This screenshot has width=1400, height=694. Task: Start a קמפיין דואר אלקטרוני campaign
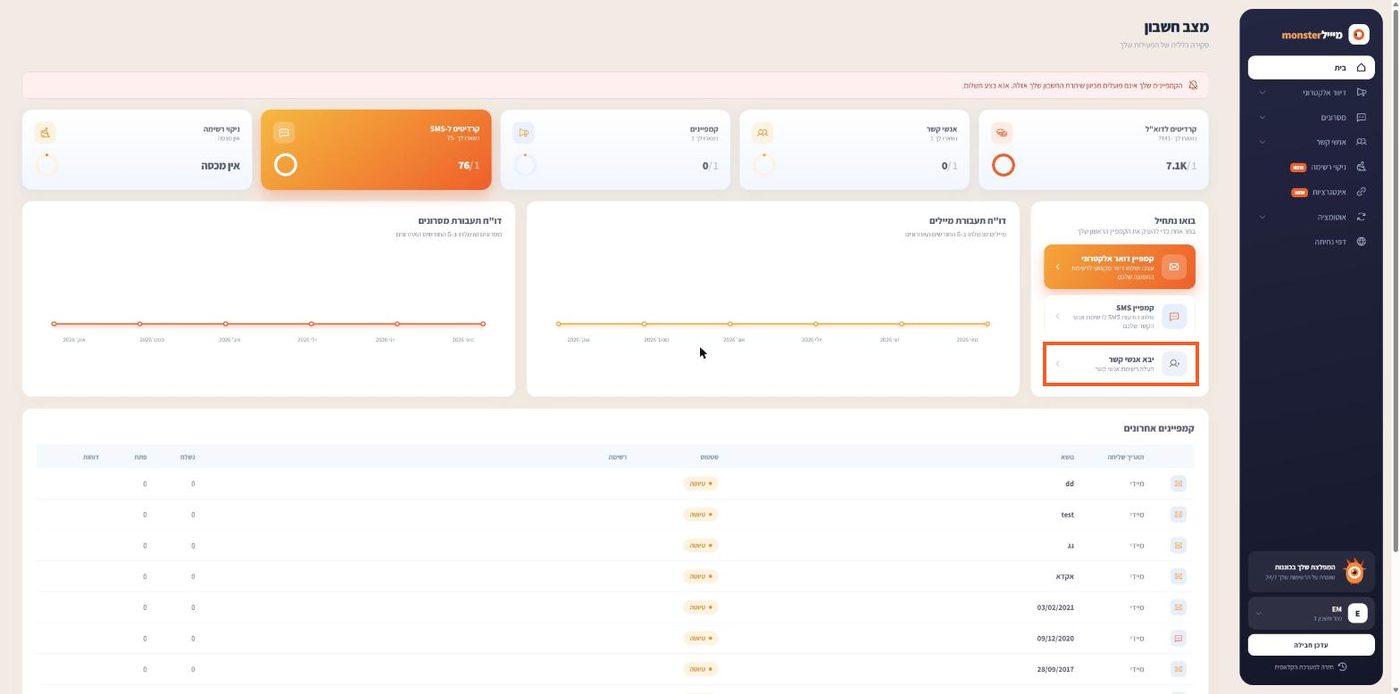pos(1120,267)
